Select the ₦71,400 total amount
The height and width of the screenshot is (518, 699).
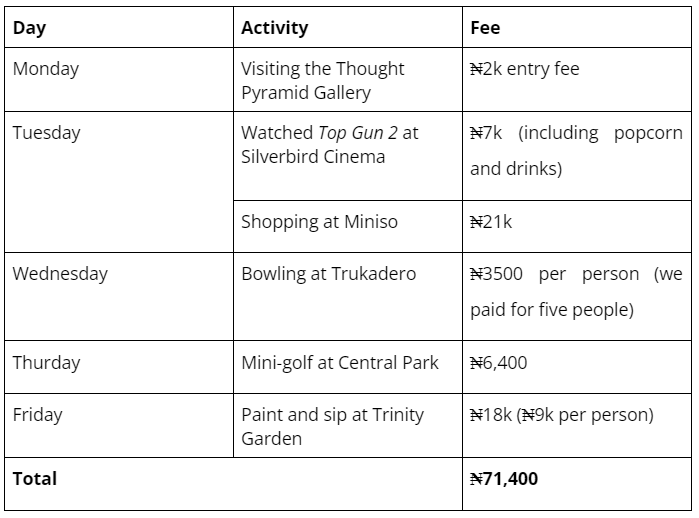(504, 479)
